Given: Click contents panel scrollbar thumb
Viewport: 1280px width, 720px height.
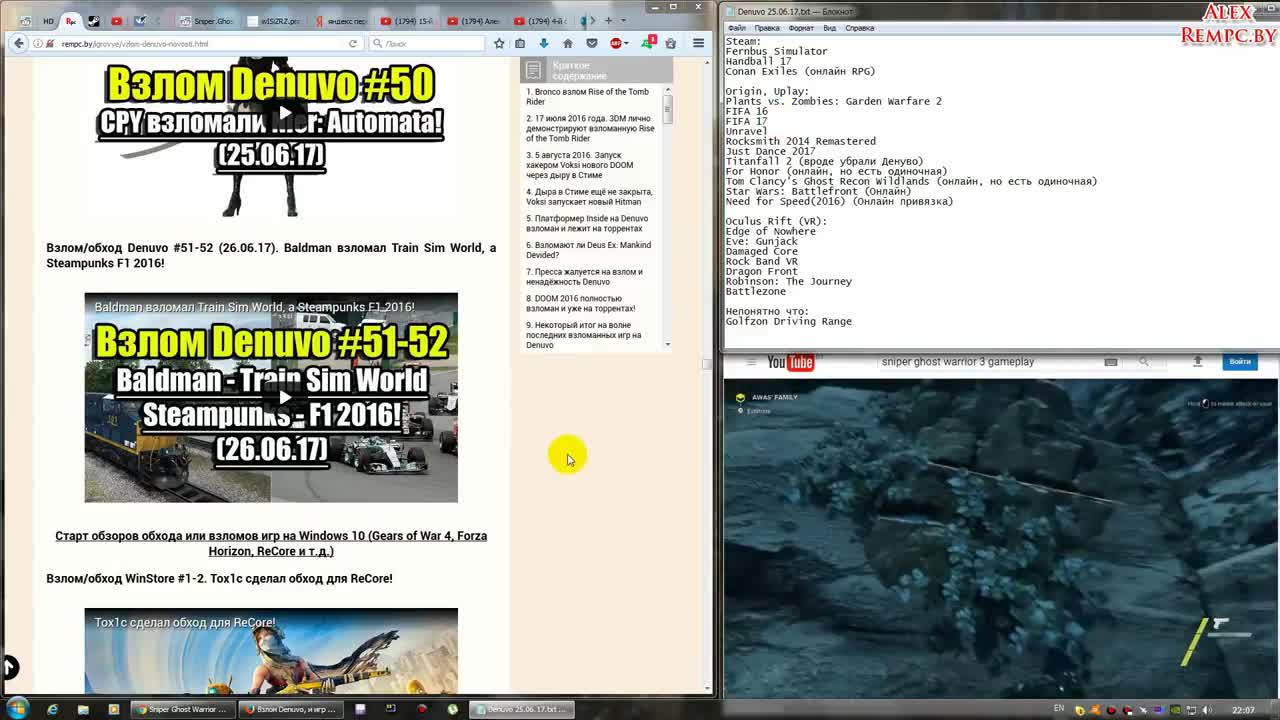Looking at the screenshot, I should (x=668, y=110).
